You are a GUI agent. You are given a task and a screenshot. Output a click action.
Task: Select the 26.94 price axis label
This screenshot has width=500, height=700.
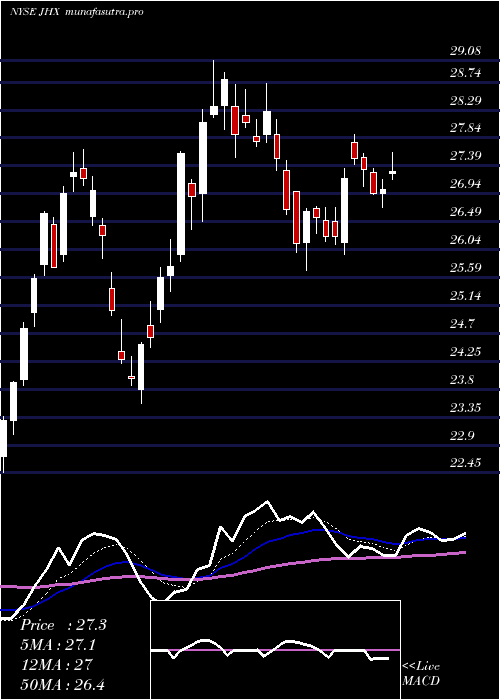[x=466, y=184]
